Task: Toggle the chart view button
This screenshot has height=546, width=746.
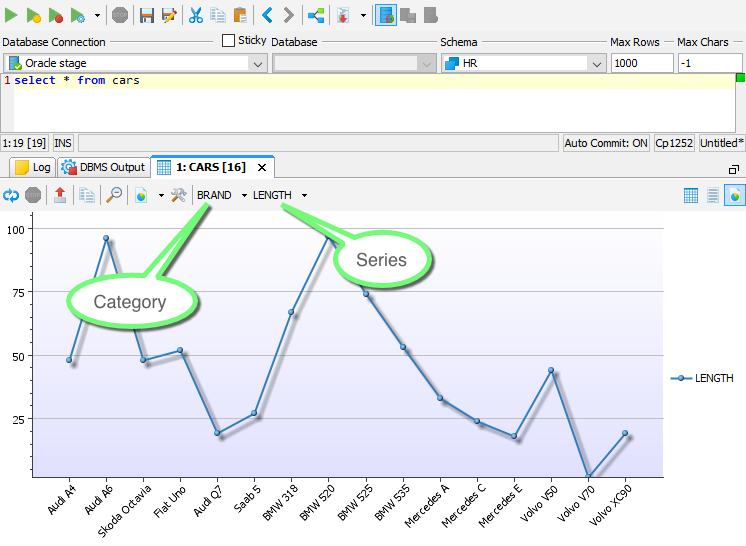Action: [x=734, y=195]
